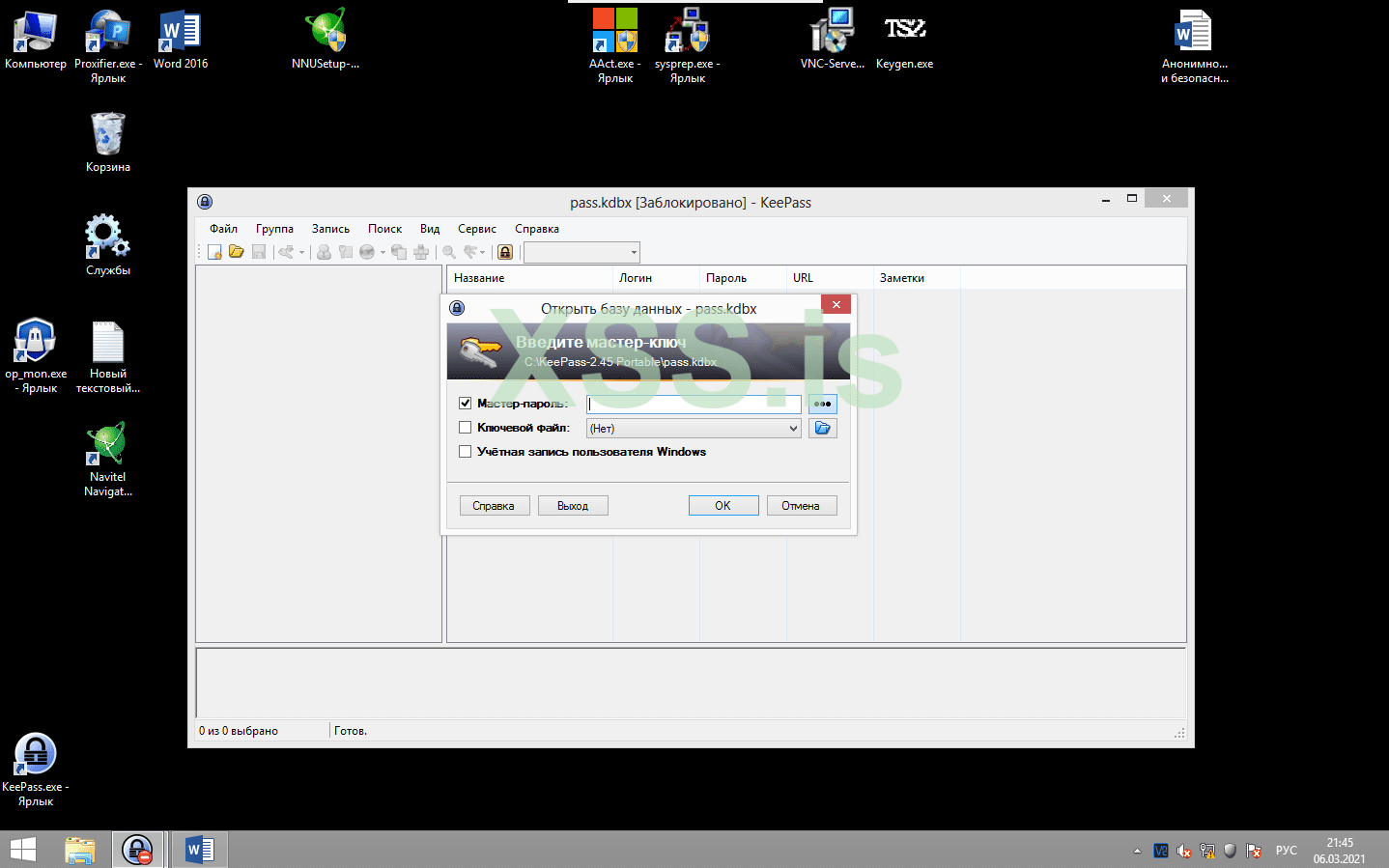Viewport: 1389px width, 868px height.
Task: Open the quick search combo box in toolbar
Action: tap(581, 252)
